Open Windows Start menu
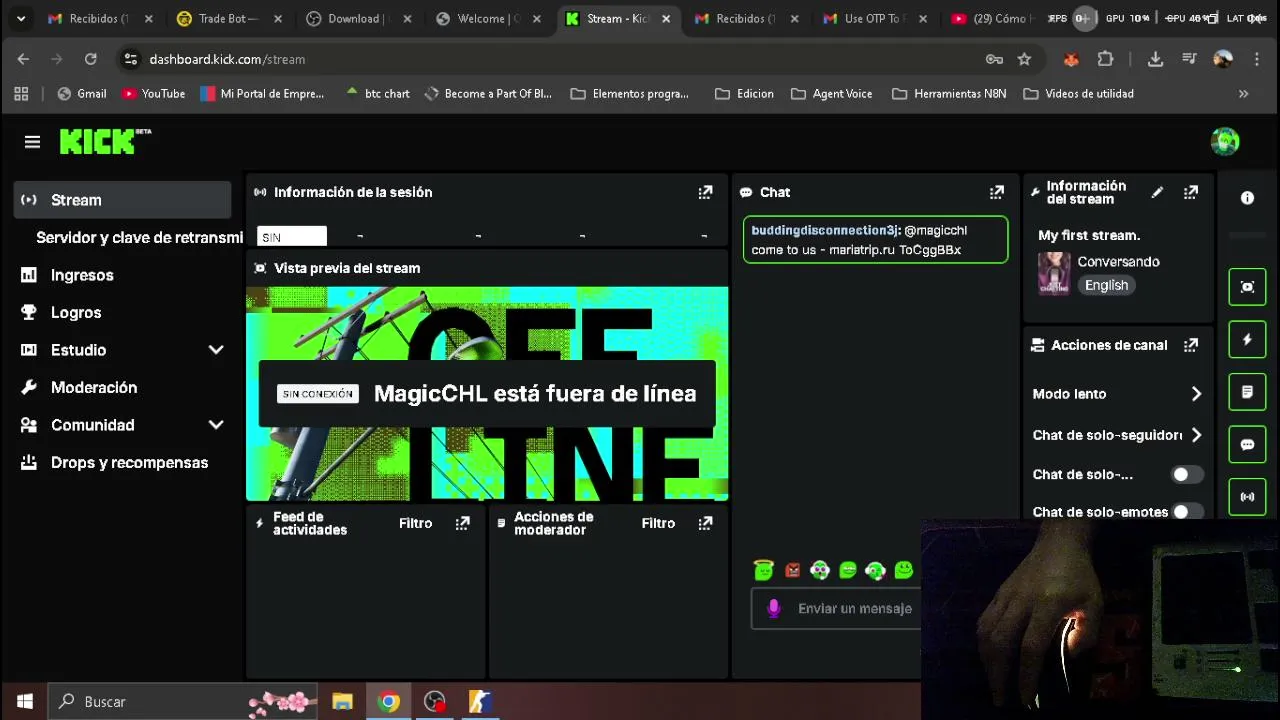 coord(24,702)
